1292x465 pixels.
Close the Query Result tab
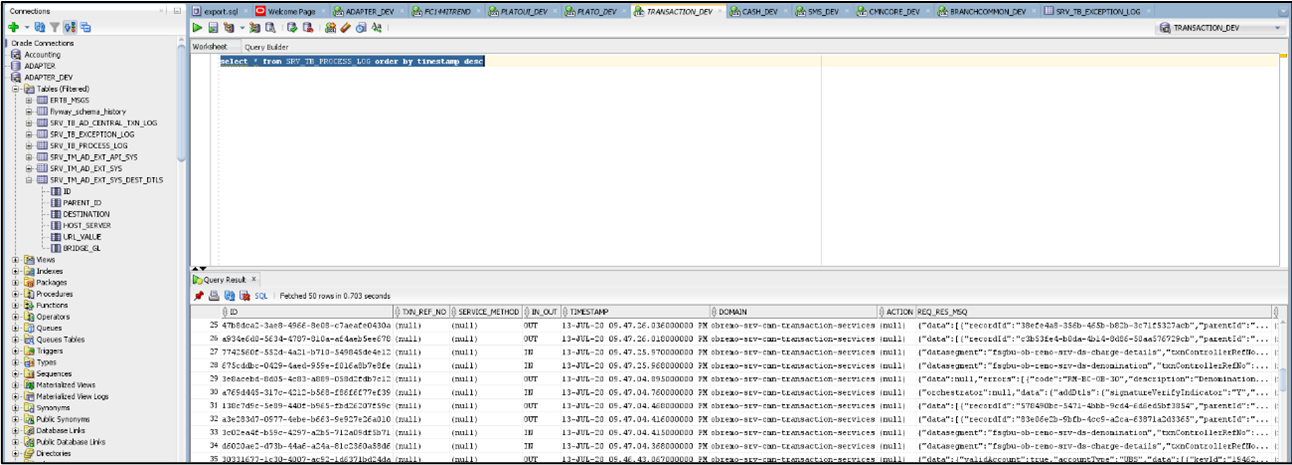click(253, 279)
